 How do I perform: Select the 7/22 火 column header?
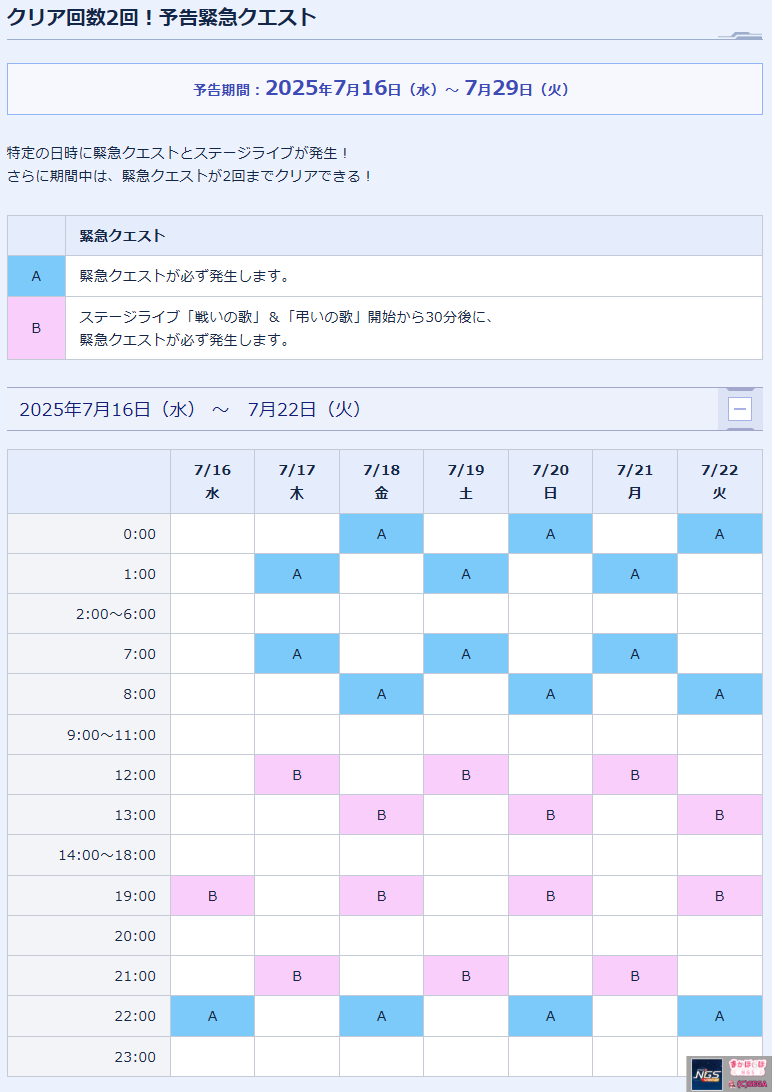(x=719, y=481)
